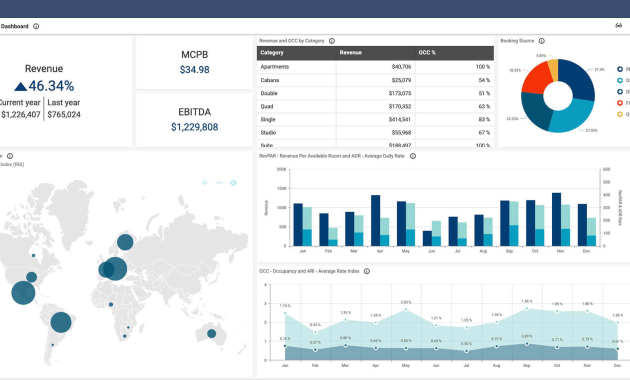Click the 54 % occupancy cell

(454, 80)
